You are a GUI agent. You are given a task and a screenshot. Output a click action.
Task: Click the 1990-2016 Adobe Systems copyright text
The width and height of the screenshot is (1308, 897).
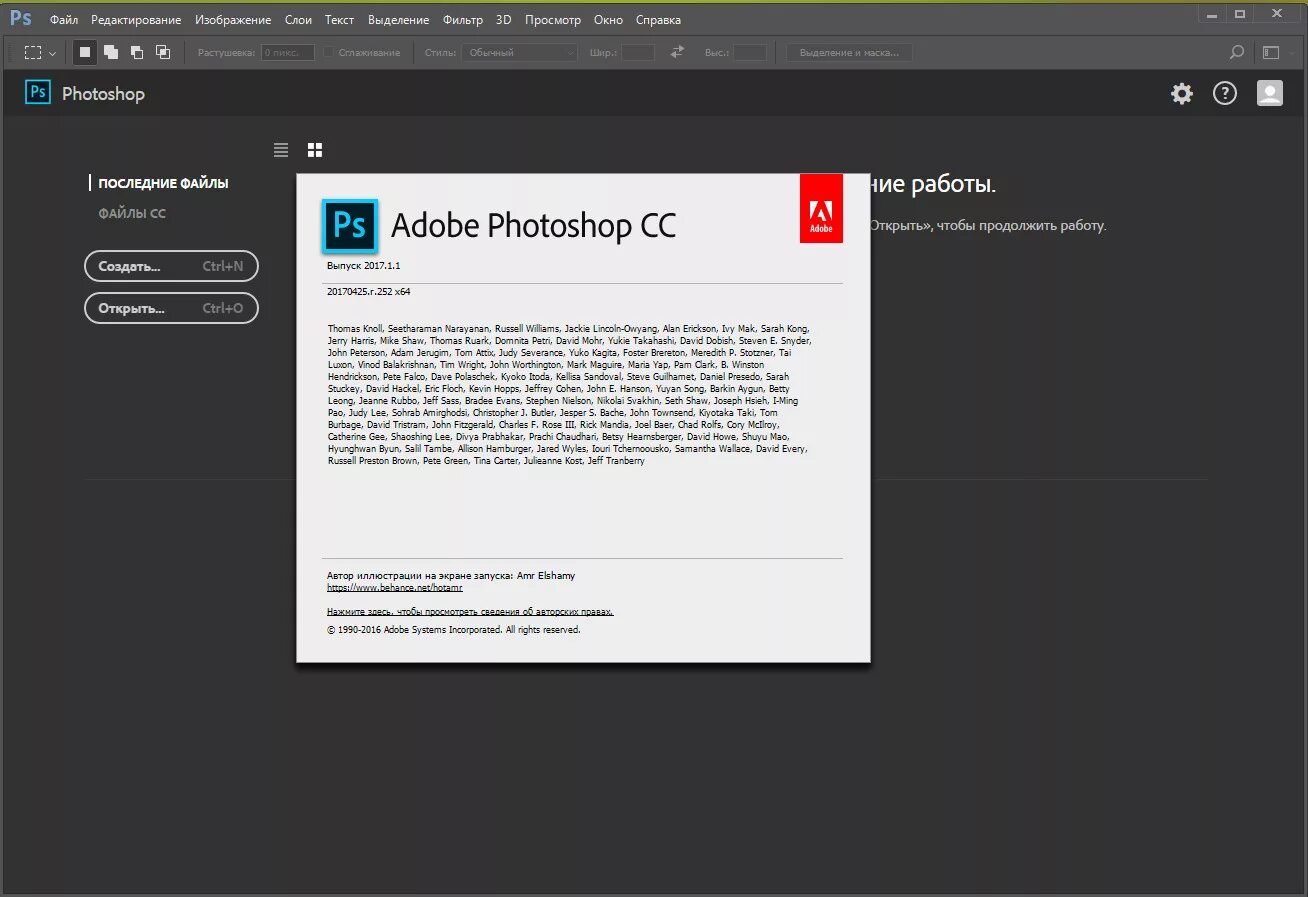[x=454, y=630]
